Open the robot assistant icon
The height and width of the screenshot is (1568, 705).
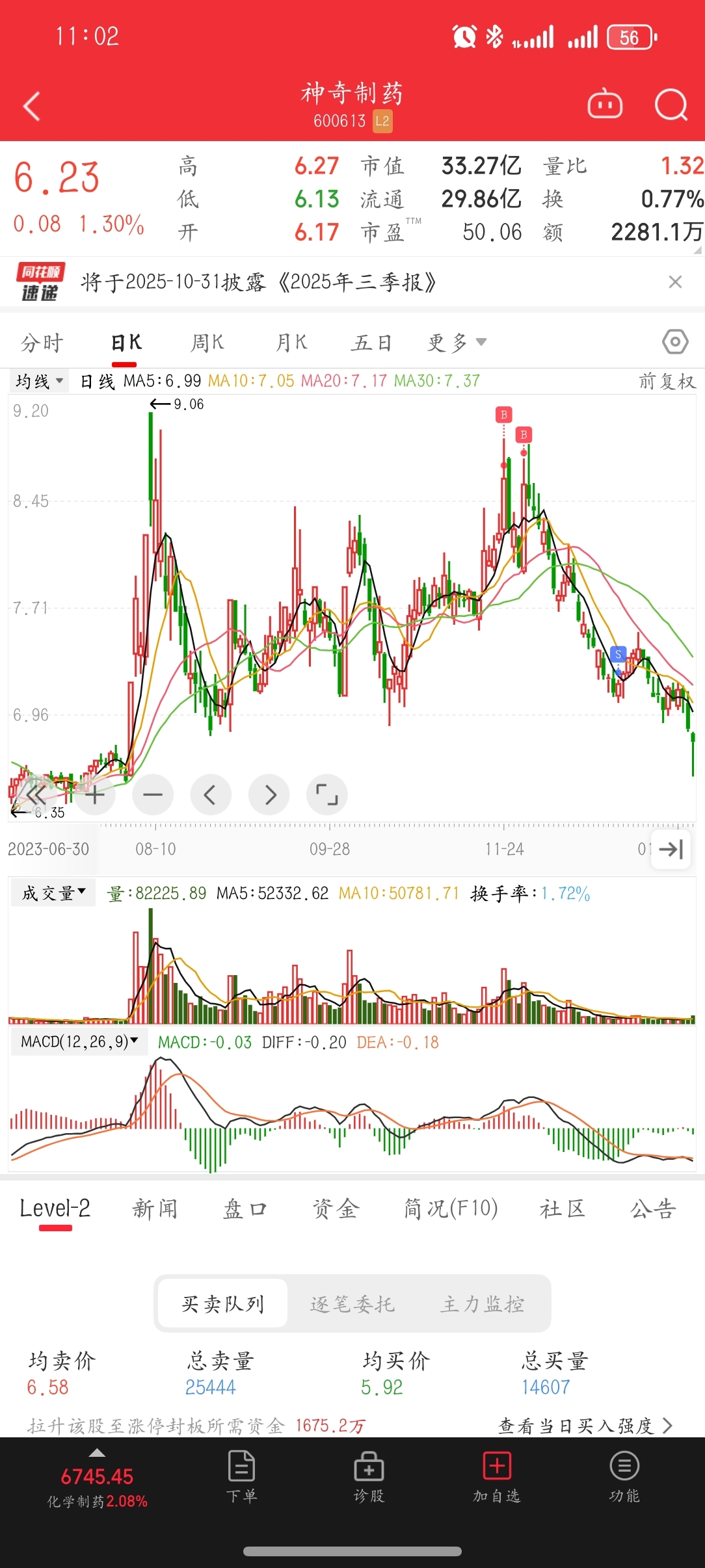point(605,104)
